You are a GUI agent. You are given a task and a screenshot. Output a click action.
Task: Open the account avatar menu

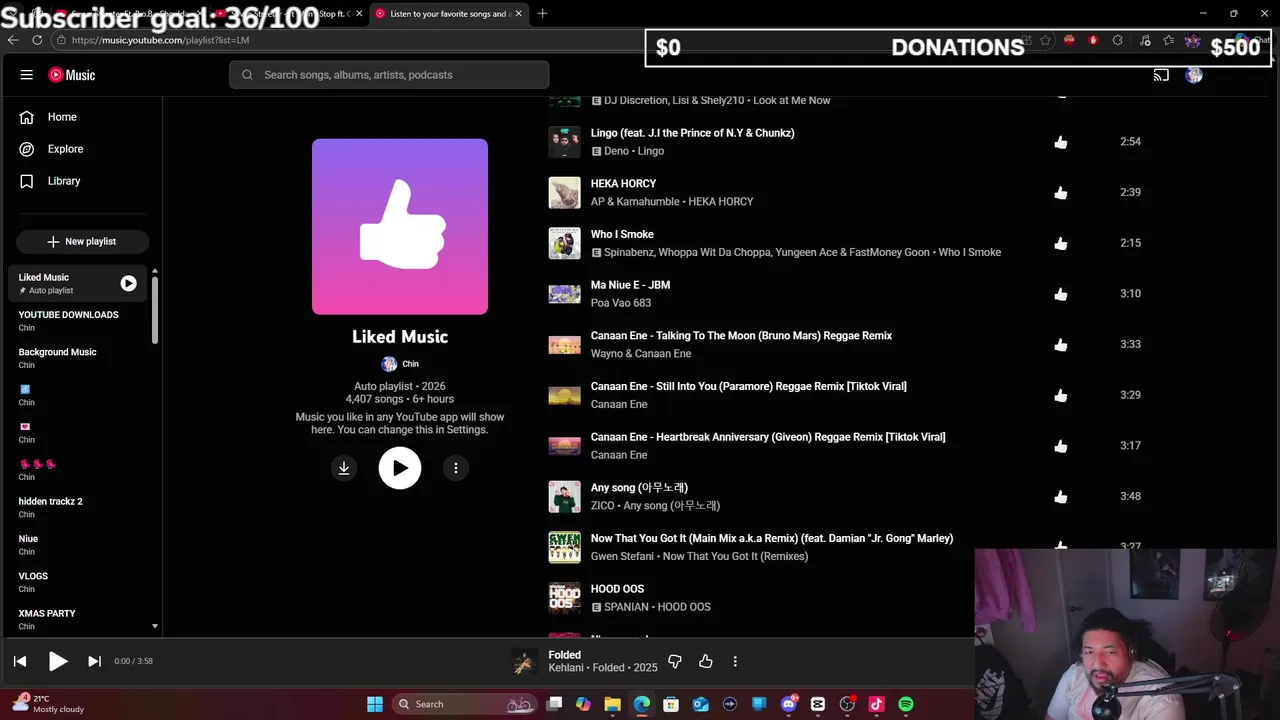pyautogui.click(x=1194, y=75)
